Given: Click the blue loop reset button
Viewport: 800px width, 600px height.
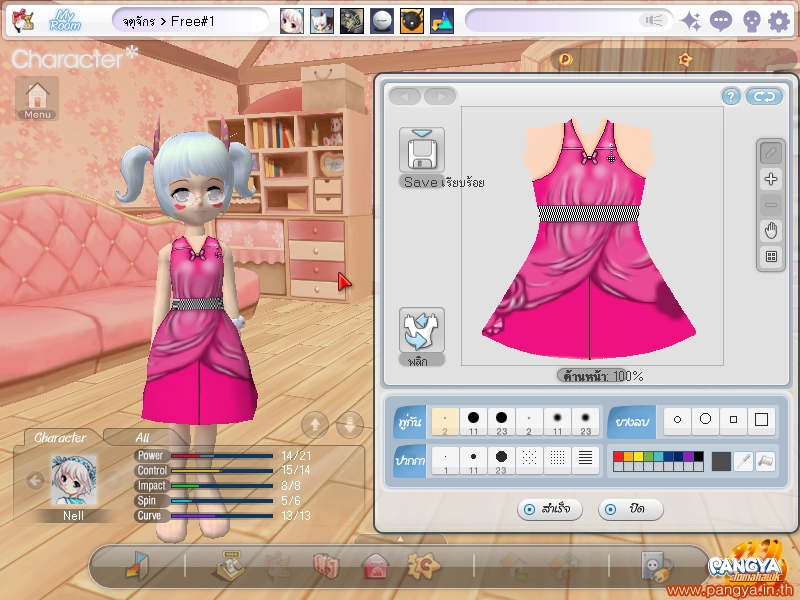Looking at the screenshot, I should coord(764,96).
